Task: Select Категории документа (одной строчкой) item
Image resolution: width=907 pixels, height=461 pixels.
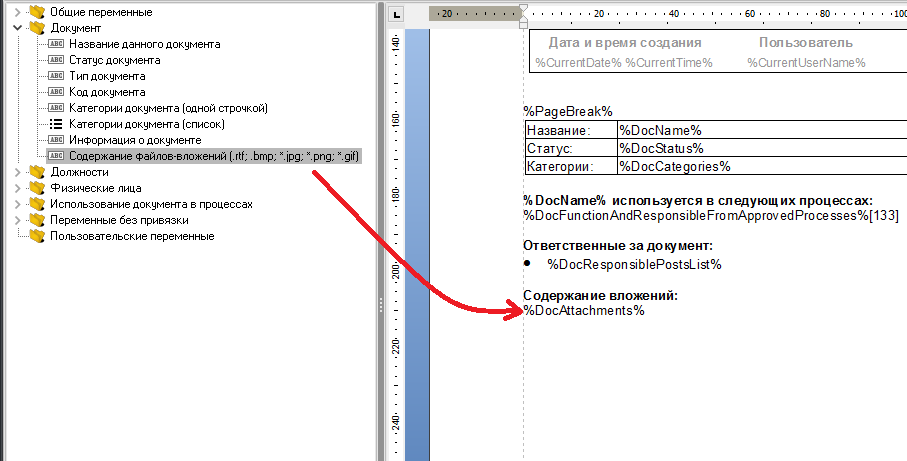Action: [x=168, y=108]
